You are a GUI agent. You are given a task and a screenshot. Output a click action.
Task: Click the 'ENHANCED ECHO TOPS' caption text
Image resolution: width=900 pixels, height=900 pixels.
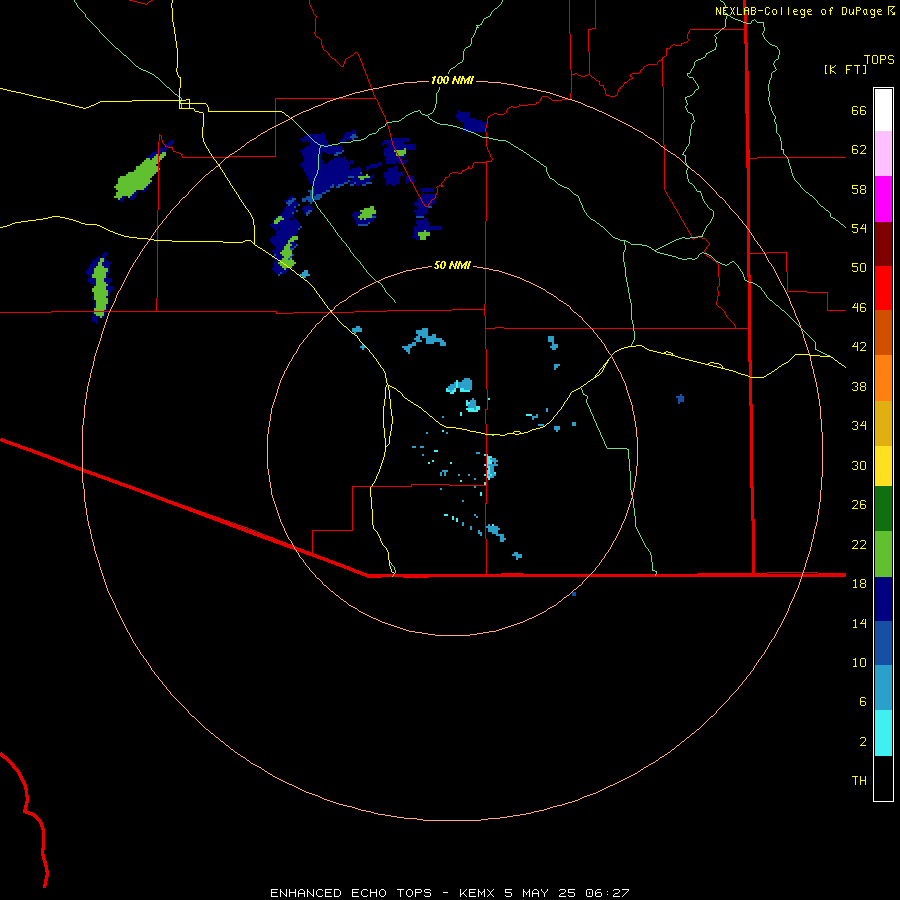(351, 893)
